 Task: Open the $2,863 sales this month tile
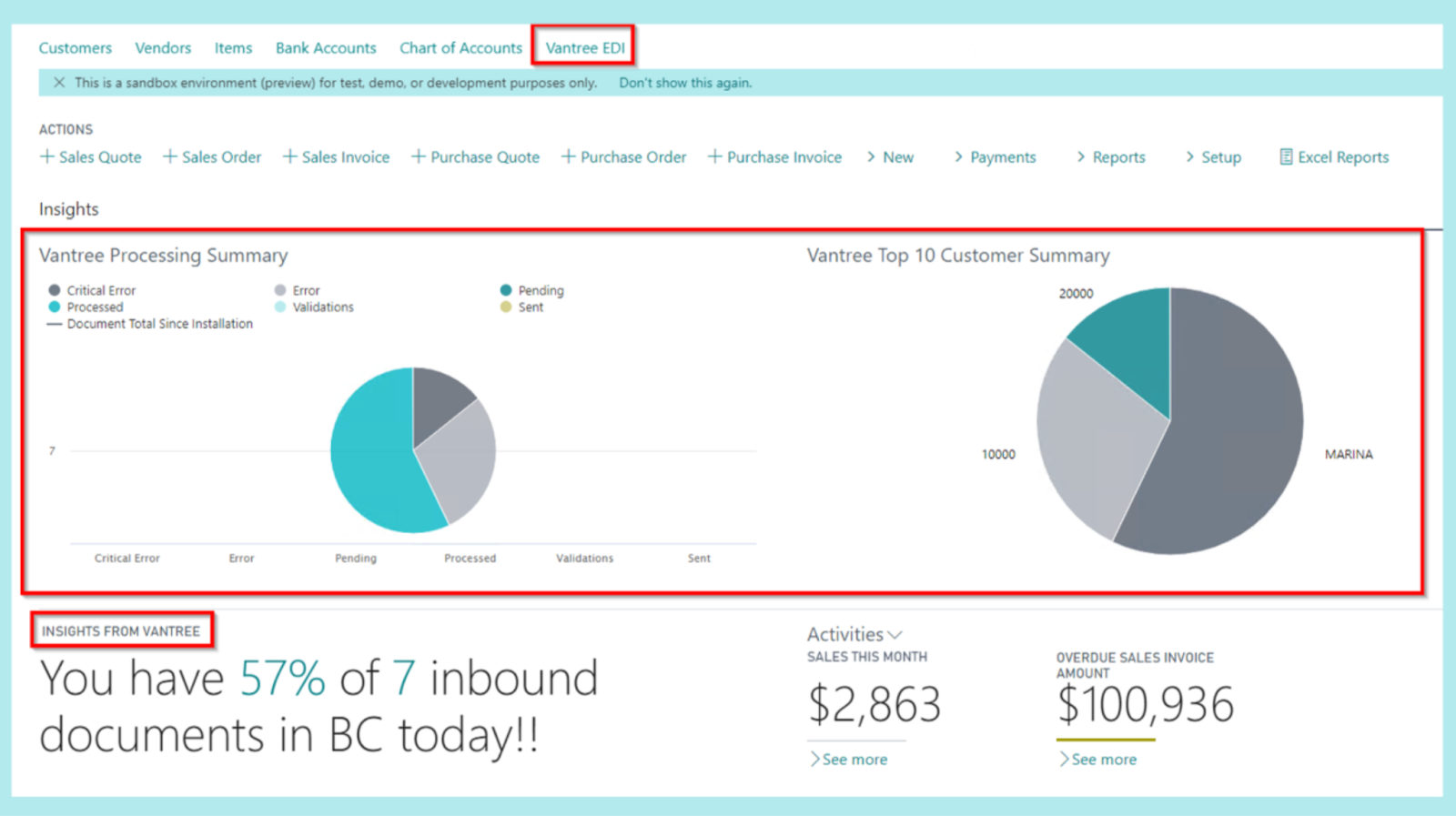tap(874, 705)
